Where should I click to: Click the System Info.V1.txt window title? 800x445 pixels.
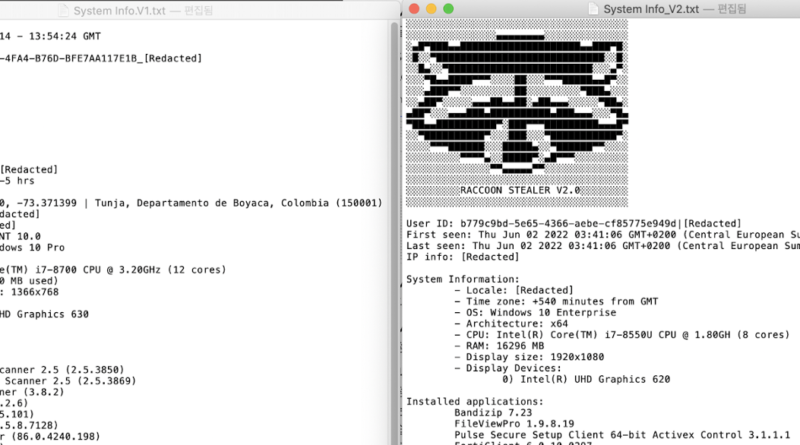coord(119,11)
